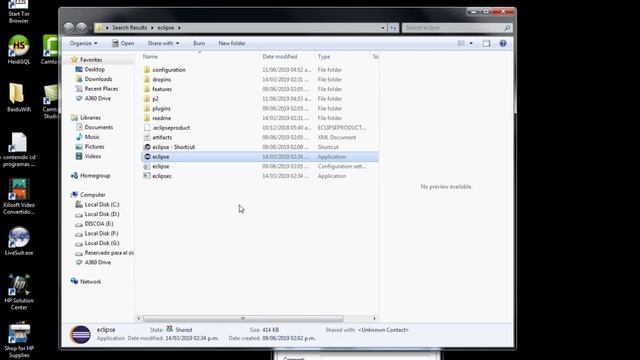Open Shop for HP Supplies desktop shortcut
Image resolution: width=640 pixels, height=360 pixels.
coord(19,340)
